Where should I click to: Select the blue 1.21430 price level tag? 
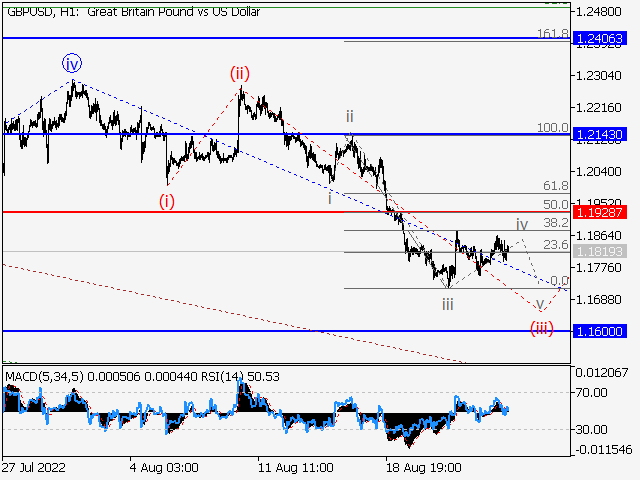point(602,134)
